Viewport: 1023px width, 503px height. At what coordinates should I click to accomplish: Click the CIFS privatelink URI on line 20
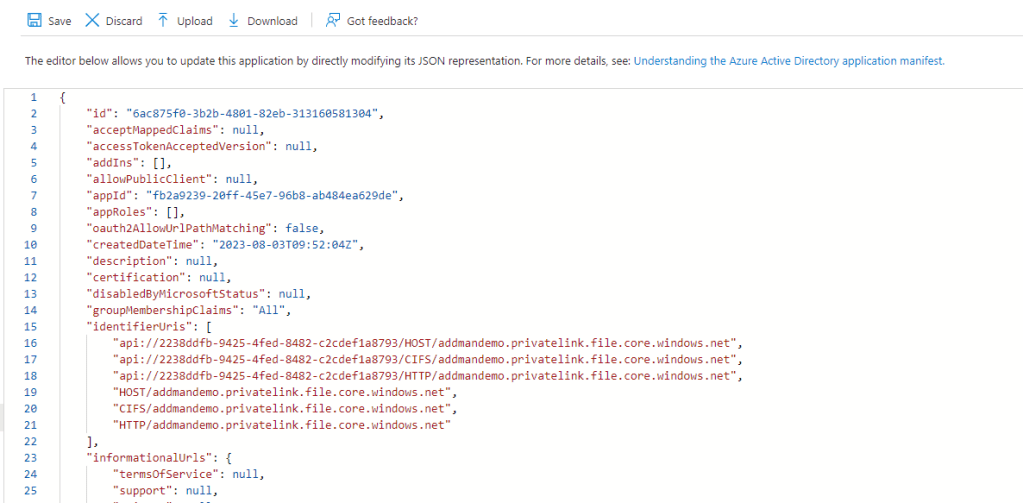[x=287, y=409]
